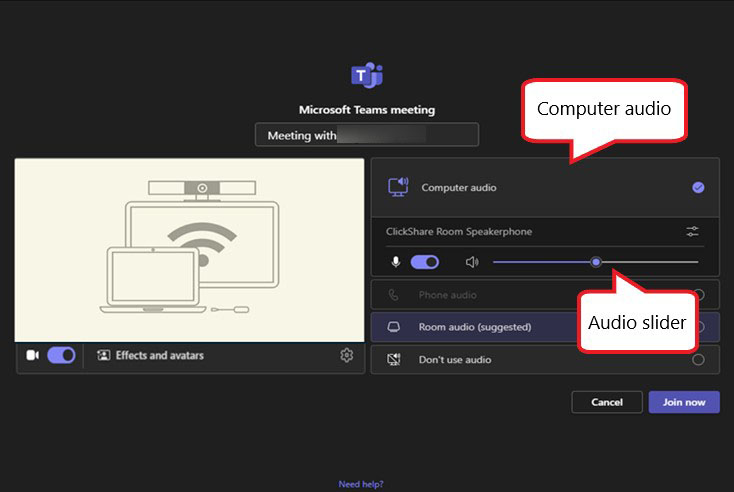
Task: Click the Microsoft Teams logo
Action: (x=367, y=75)
